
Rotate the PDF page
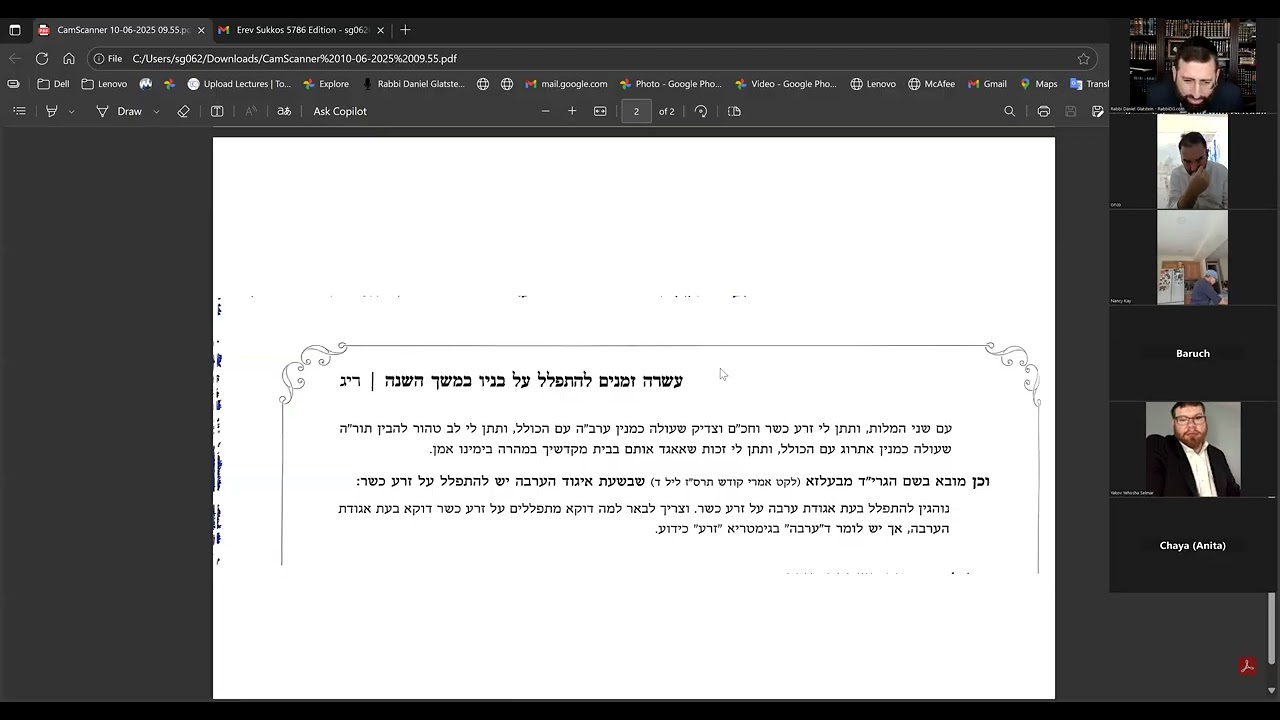pyautogui.click(x=701, y=111)
